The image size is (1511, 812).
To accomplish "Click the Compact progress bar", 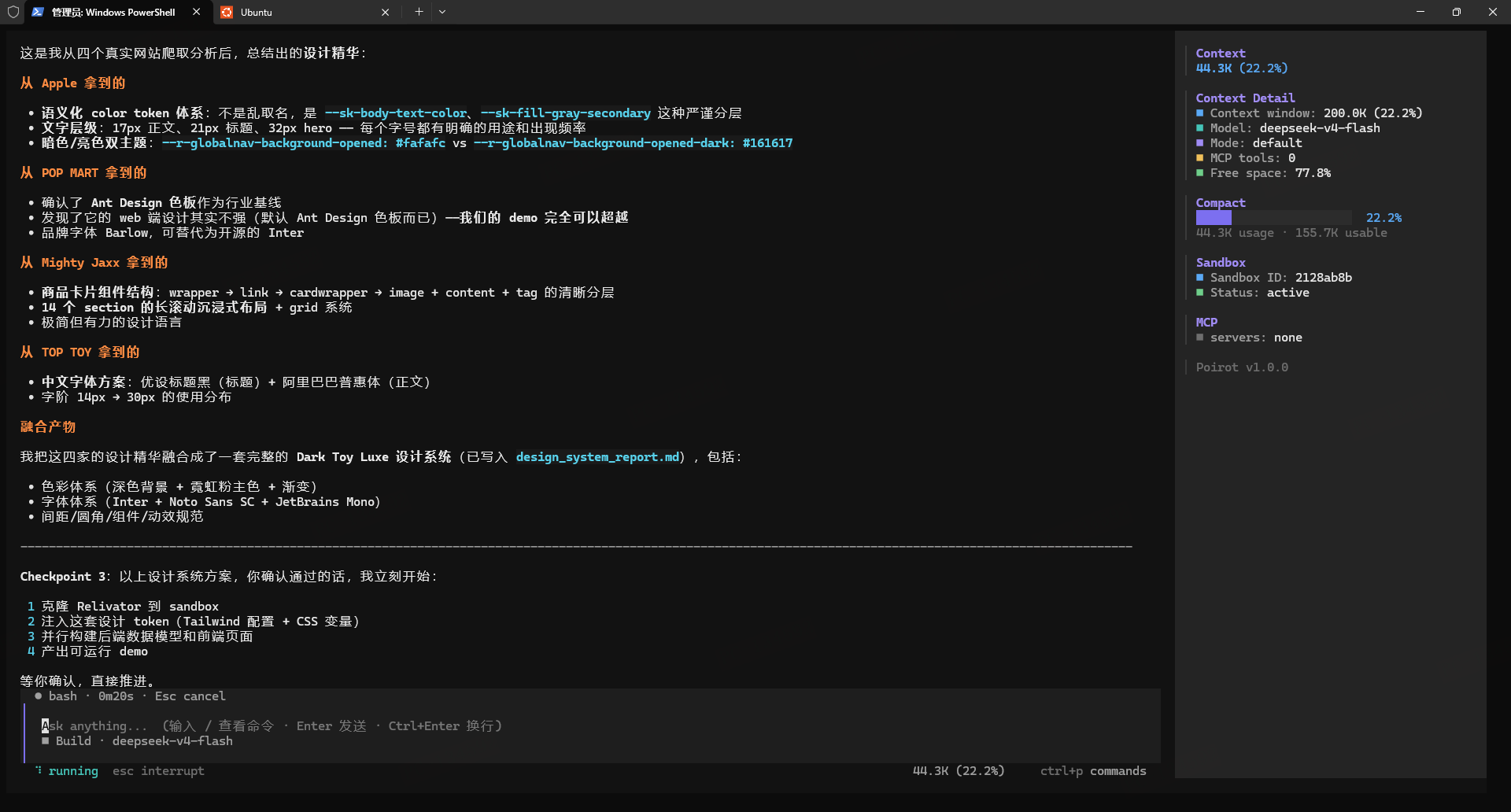I will point(1274,218).
